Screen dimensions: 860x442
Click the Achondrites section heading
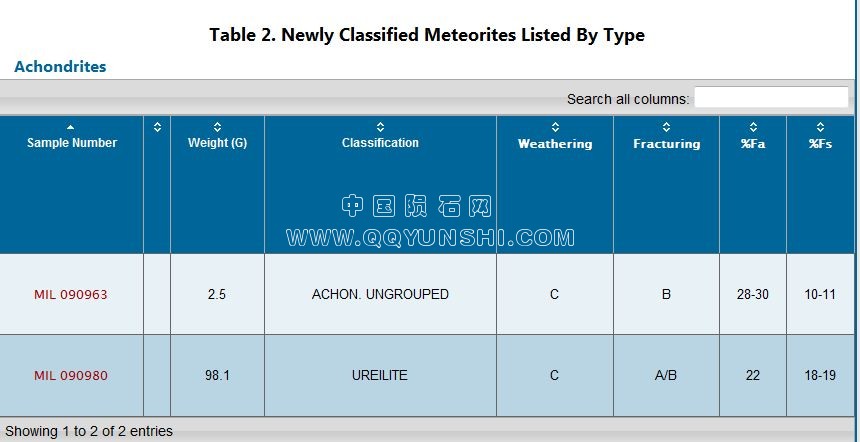coord(60,66)
